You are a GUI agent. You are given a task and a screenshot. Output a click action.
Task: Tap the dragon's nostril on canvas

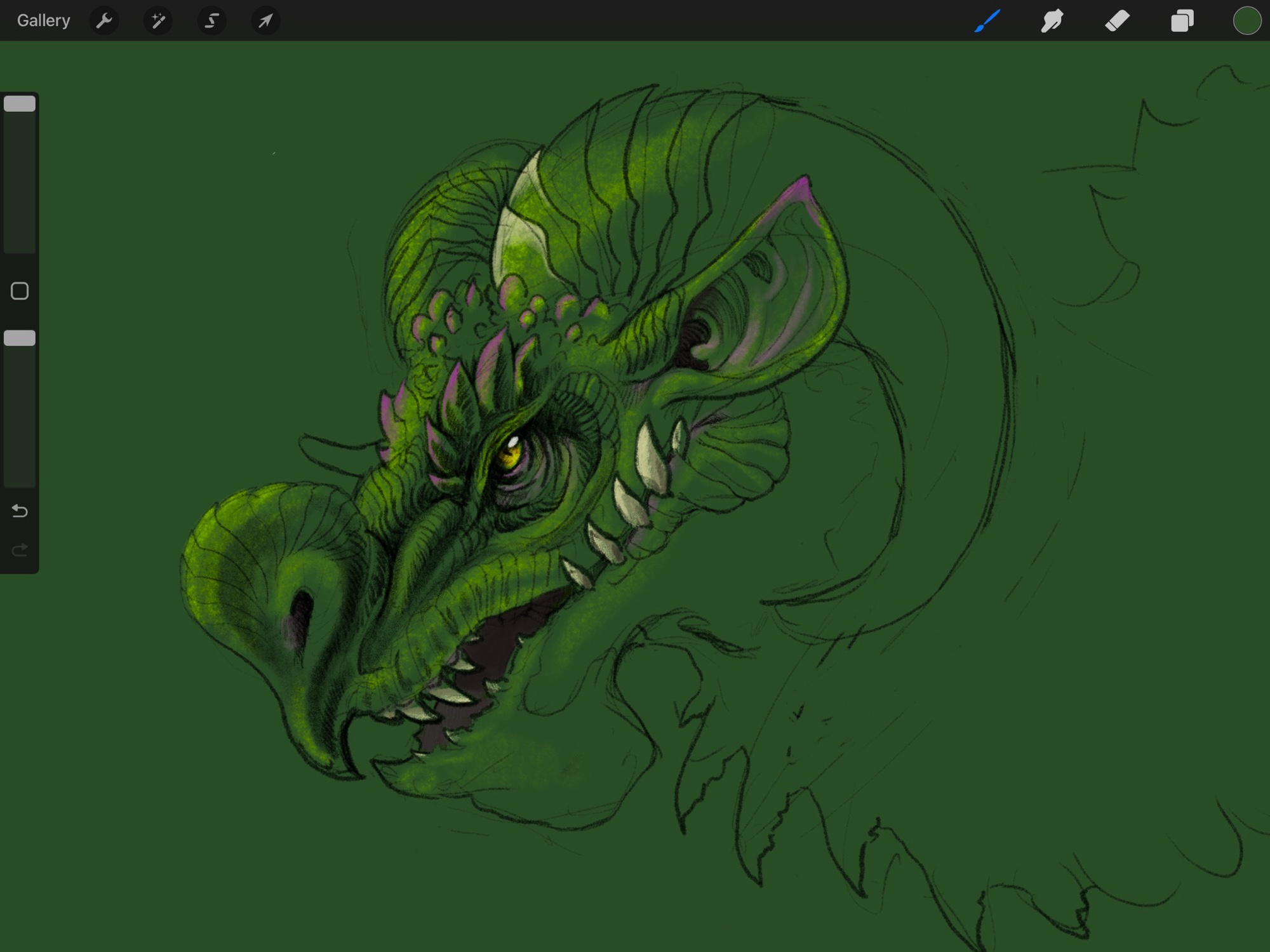click(301, 611)
